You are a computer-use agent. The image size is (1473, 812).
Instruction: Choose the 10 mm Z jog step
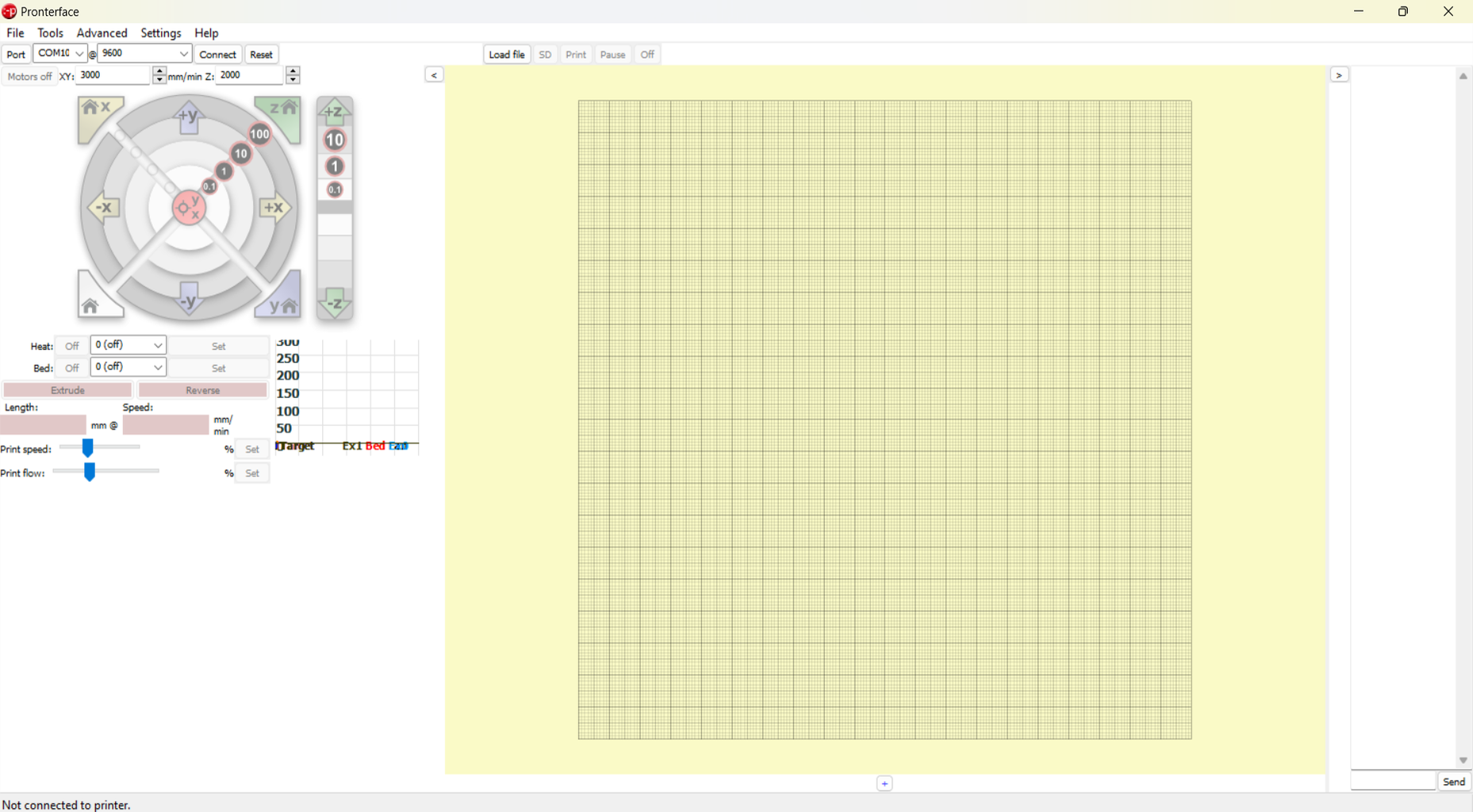pyautogui.click(x=335, y=140)
